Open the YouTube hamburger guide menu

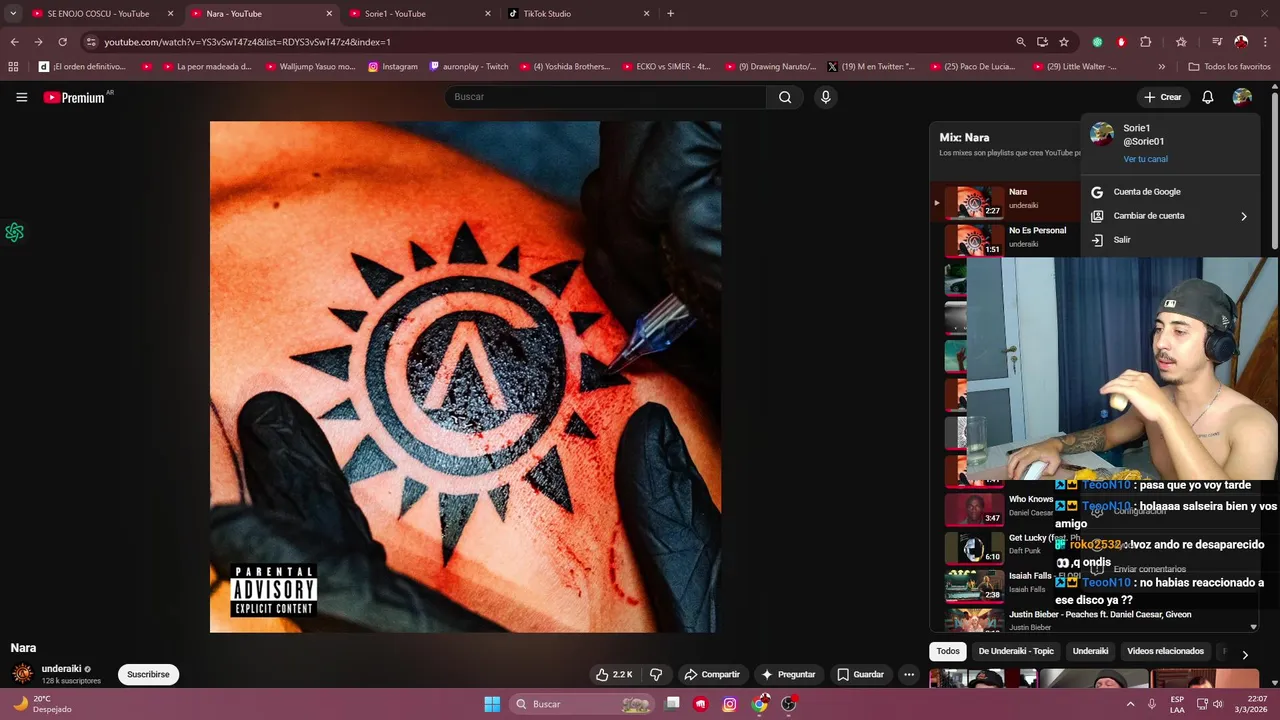point(21,97)
